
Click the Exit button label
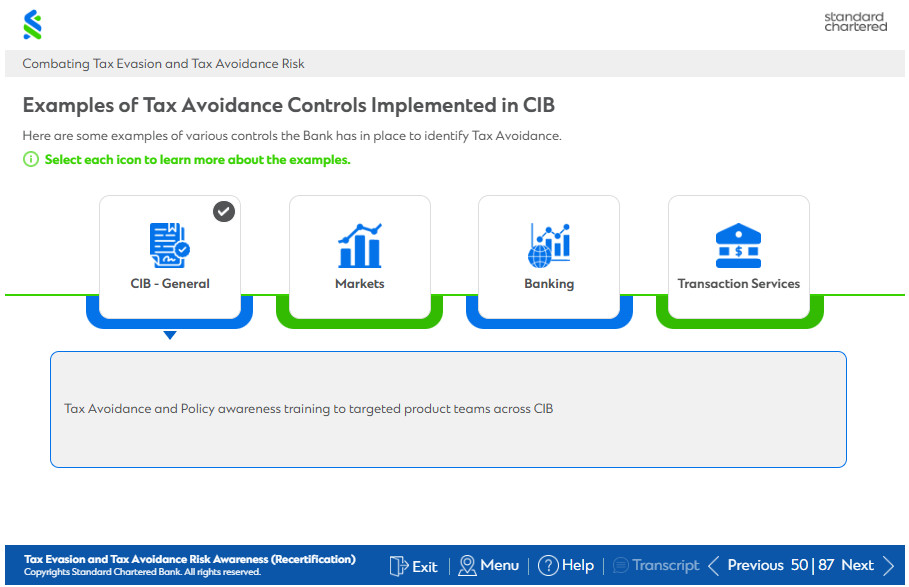tap(425, 566)
